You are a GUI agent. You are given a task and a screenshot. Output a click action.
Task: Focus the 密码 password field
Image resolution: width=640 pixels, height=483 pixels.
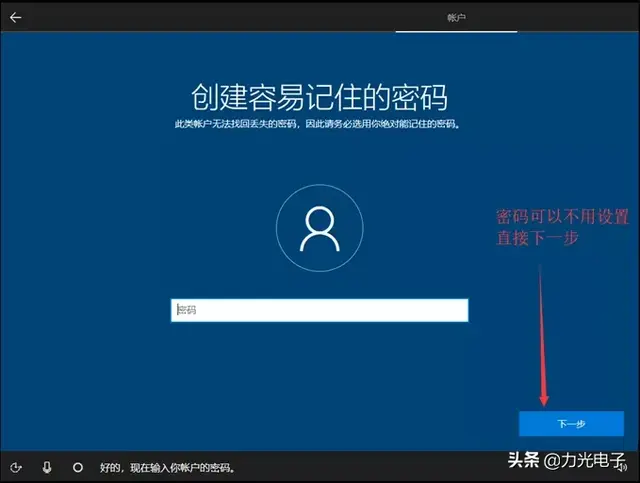click(x=320, y=310)
